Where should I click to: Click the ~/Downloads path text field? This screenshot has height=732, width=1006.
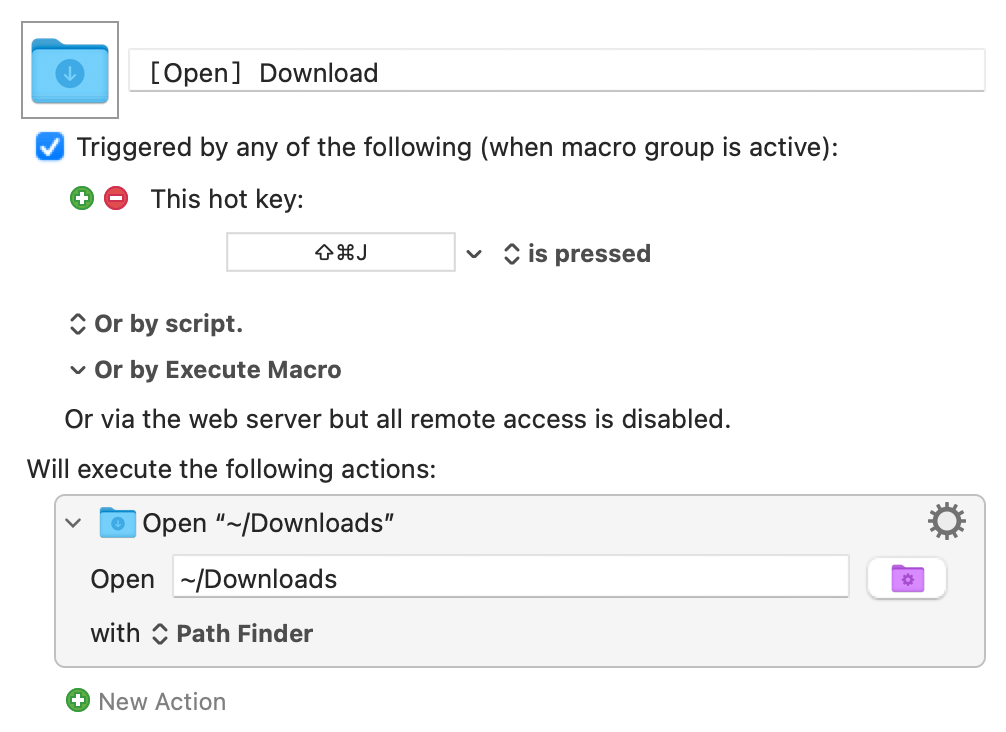[510, 579]
